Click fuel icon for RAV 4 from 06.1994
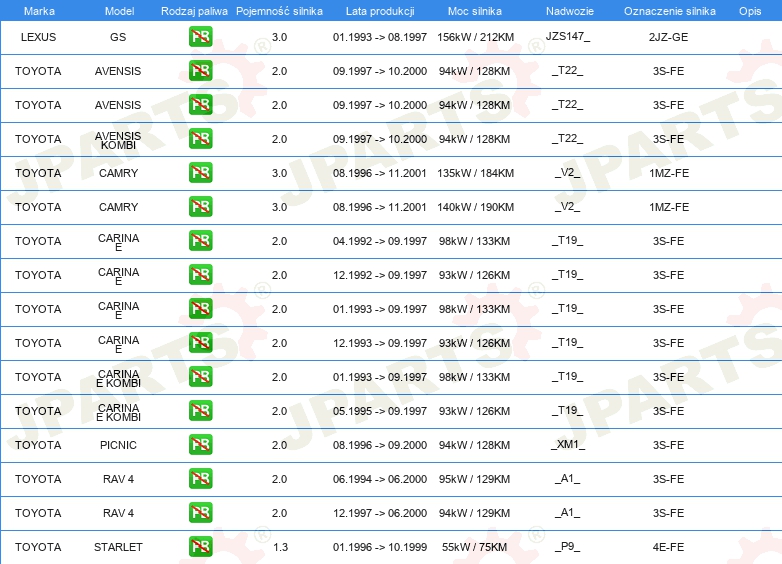This screenshot has width=782, height=564. click(200, 478)
